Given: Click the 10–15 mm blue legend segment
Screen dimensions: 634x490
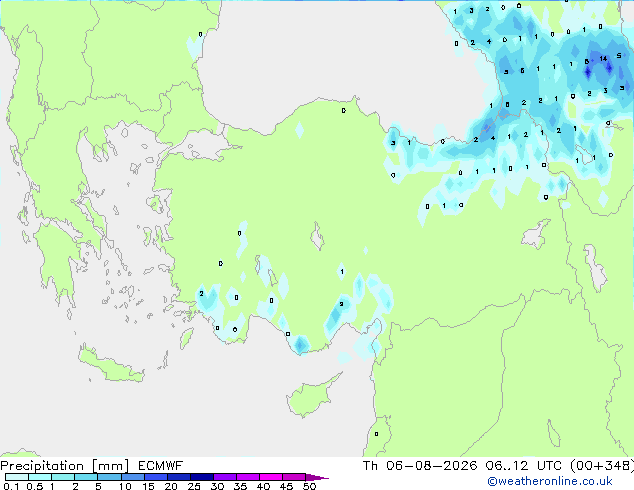Looking at the screenshot, I should [132, 477].
